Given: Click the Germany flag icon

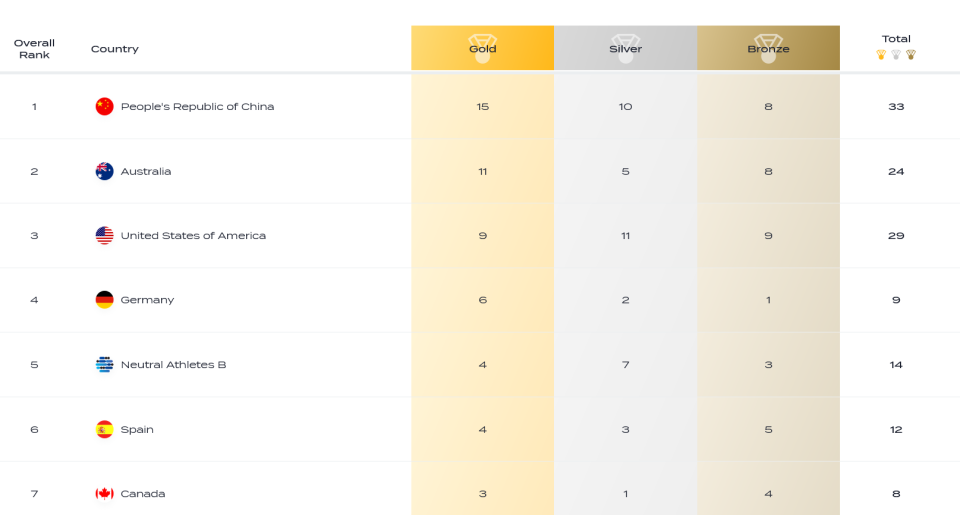Looking at the screenshot, I should [x=105, y=300].
